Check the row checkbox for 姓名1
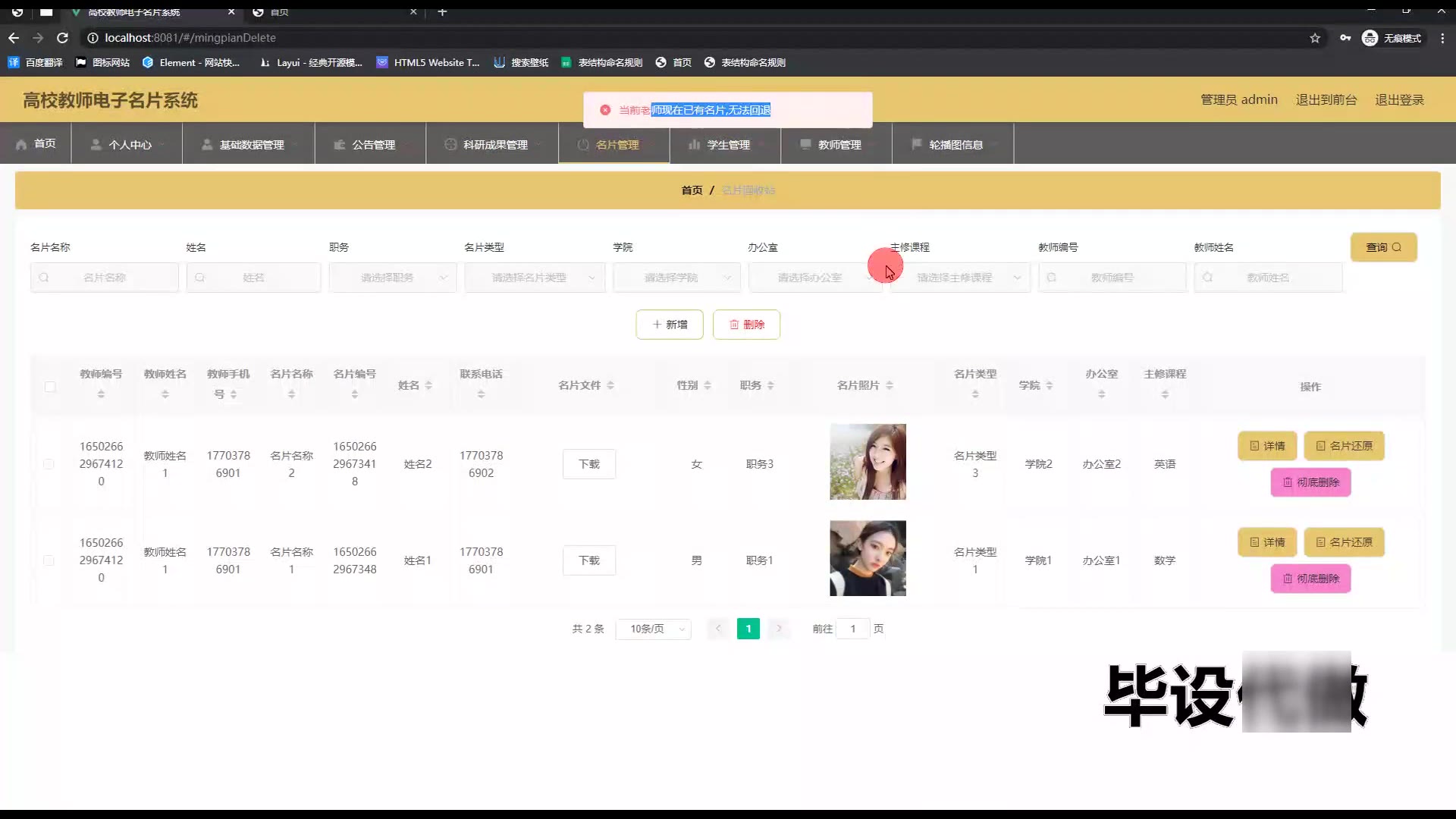The height and width of the screenshot is (819, 1456). (x=49, y=560)
